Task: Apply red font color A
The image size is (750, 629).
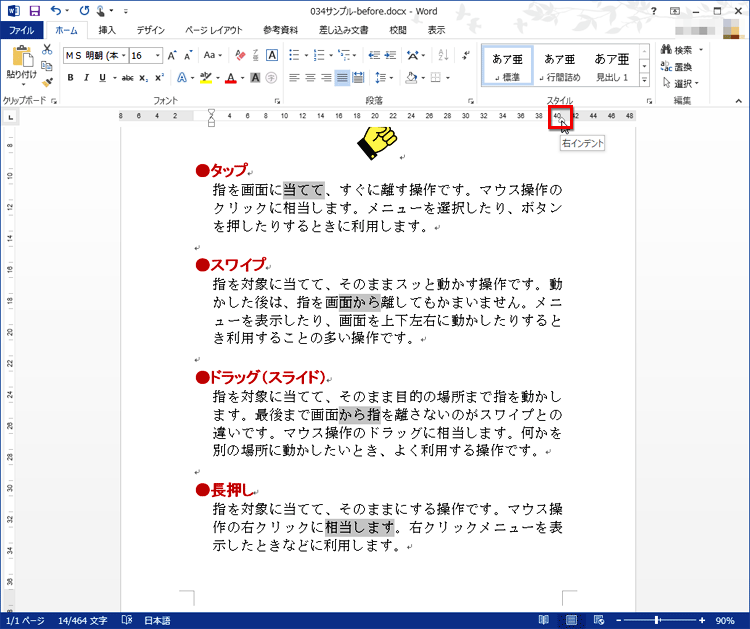Action: pyautogui.click(x=231, y=77)
